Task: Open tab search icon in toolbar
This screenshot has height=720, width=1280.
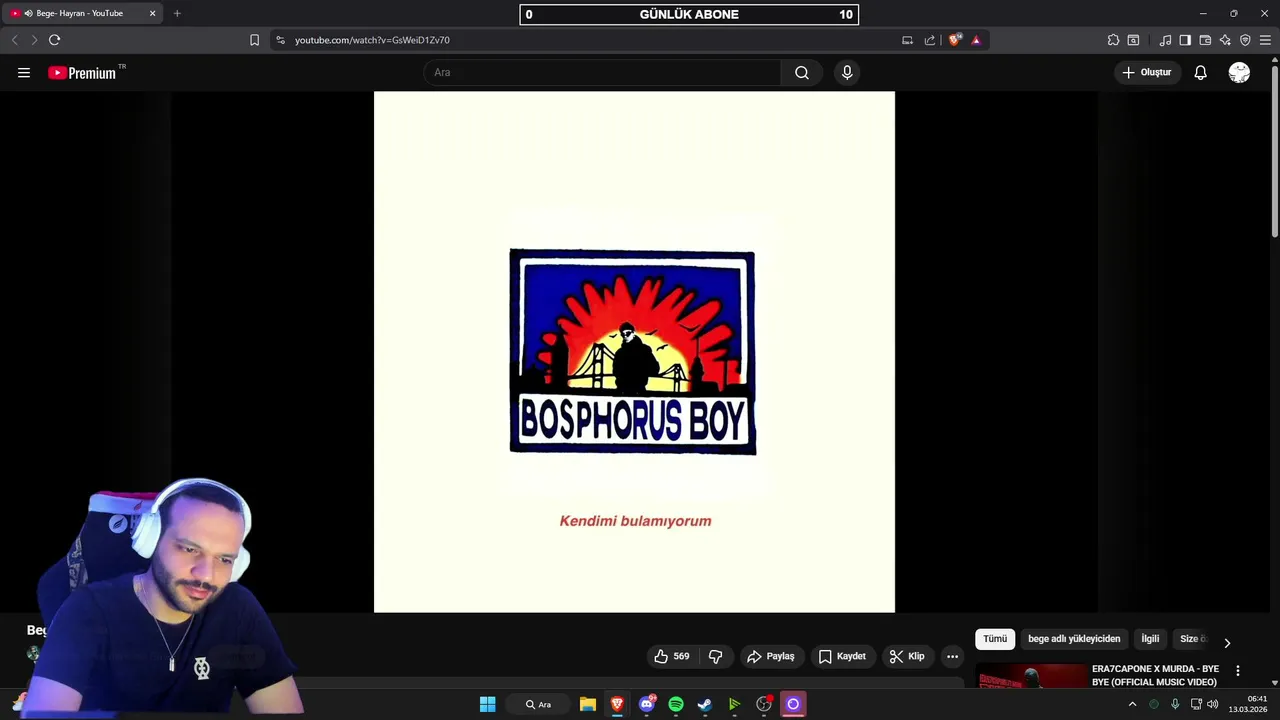Action: [x=1133, y=40]
